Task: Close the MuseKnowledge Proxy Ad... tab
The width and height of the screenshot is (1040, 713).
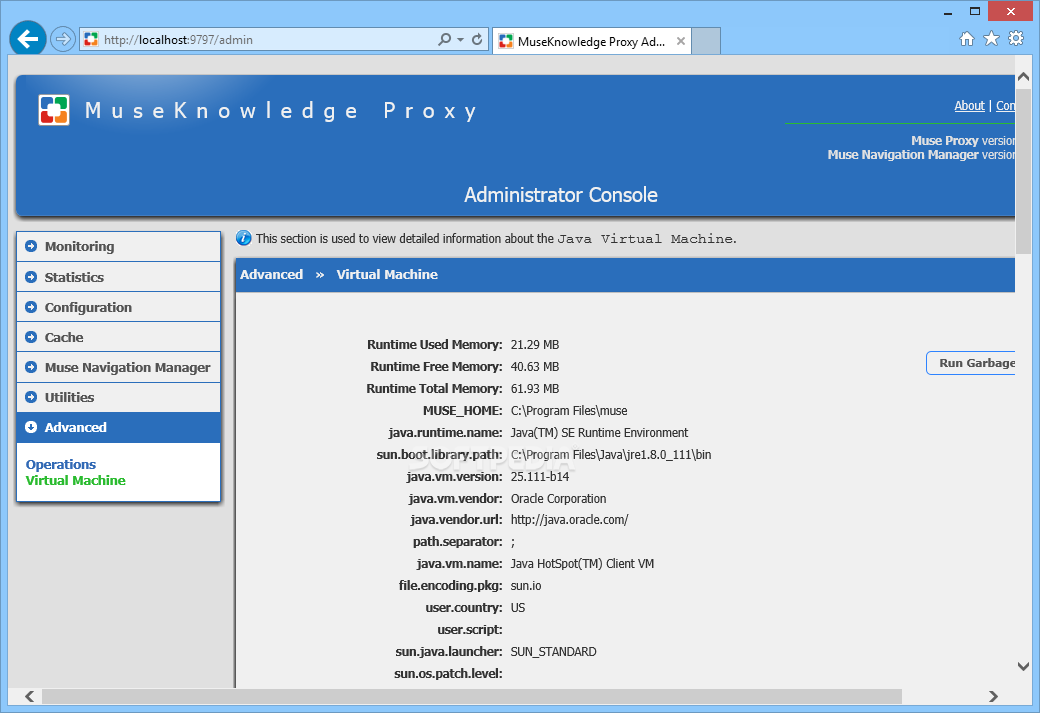Action: 681,41
